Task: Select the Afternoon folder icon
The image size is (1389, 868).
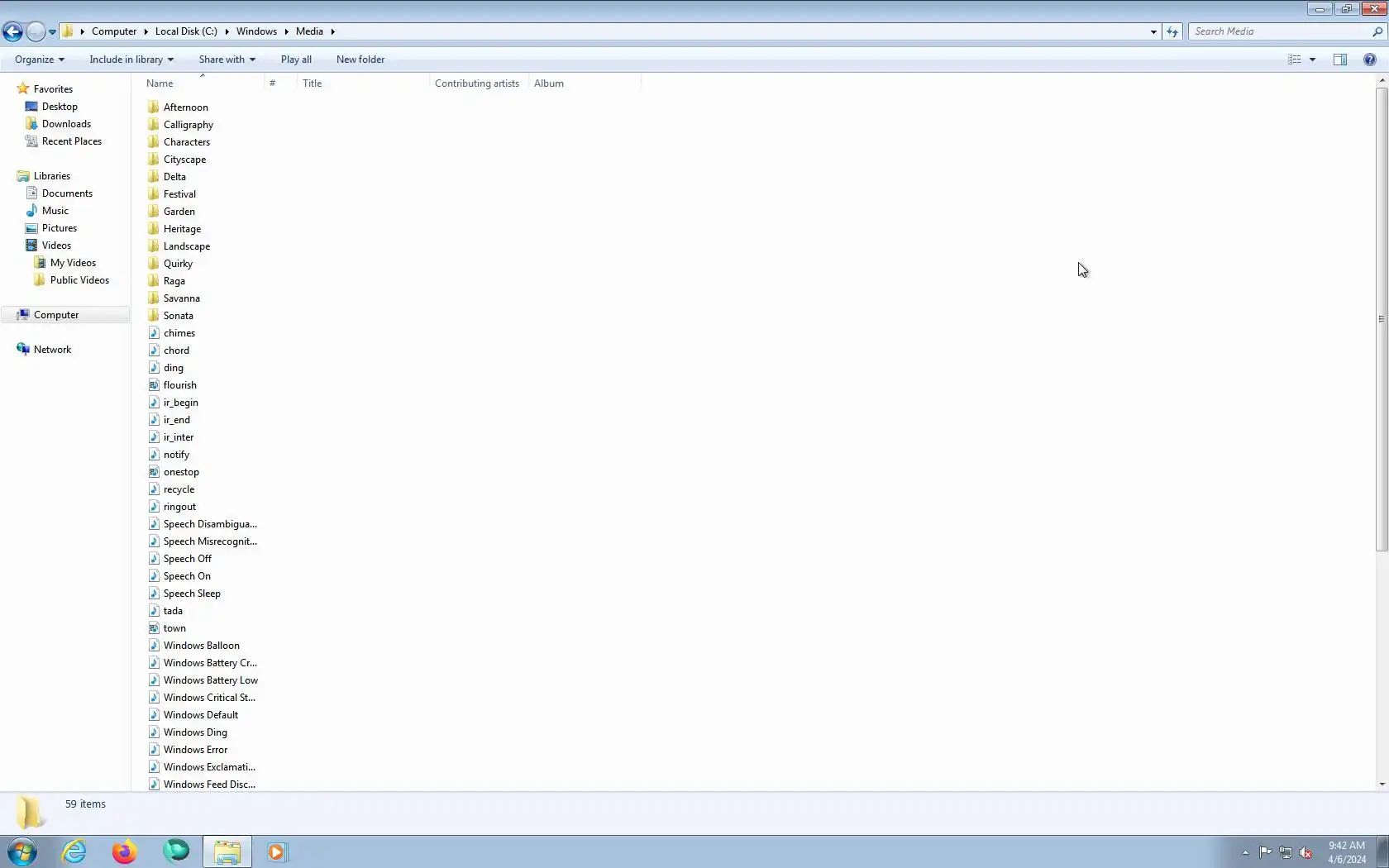Action: click(154, 107)
